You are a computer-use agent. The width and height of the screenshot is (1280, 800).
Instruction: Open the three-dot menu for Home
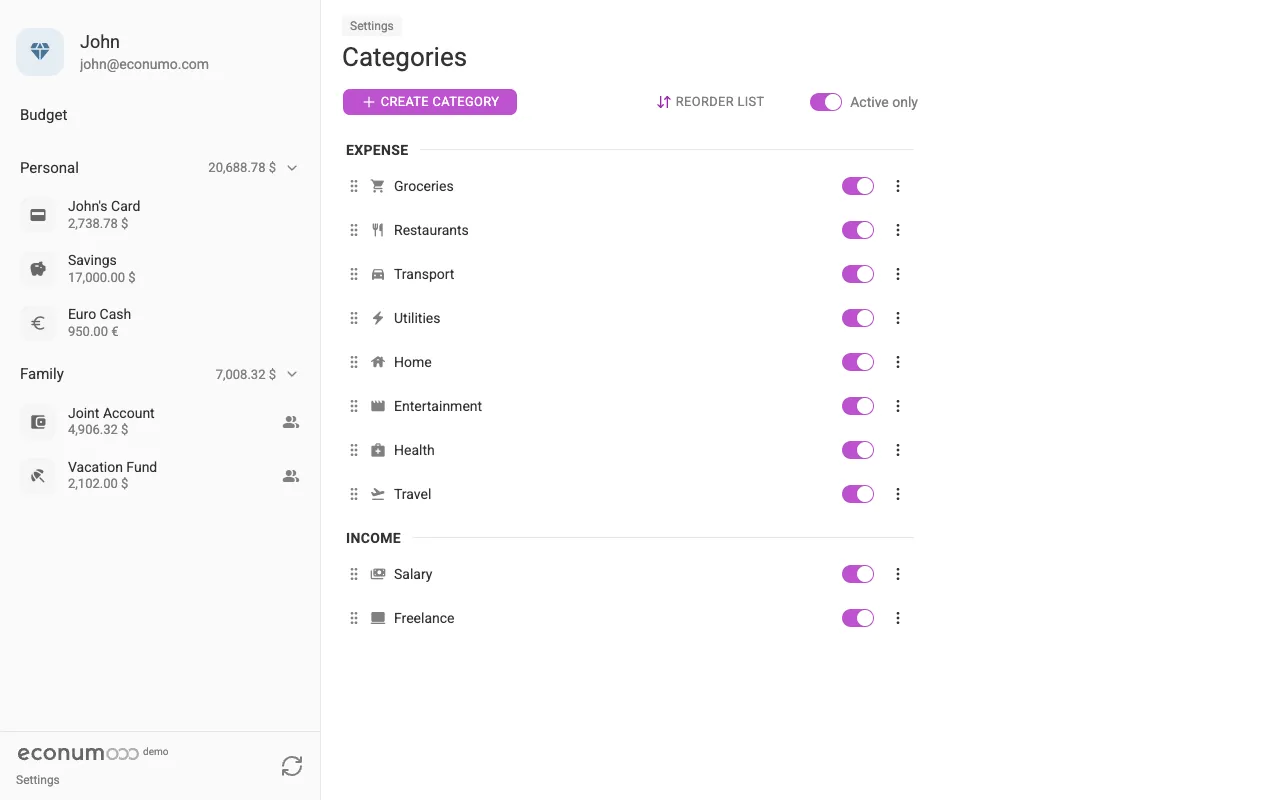tap(898, 362)
